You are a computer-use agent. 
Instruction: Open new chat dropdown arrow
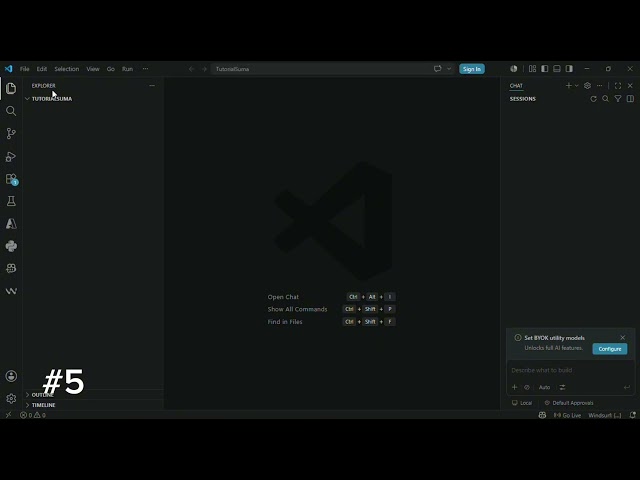coord(576,86)
